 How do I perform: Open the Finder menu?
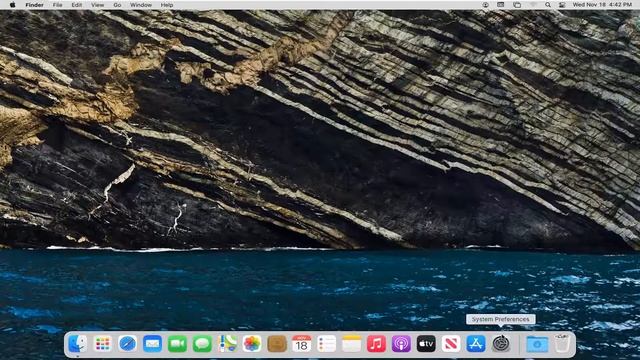[34, 5]
